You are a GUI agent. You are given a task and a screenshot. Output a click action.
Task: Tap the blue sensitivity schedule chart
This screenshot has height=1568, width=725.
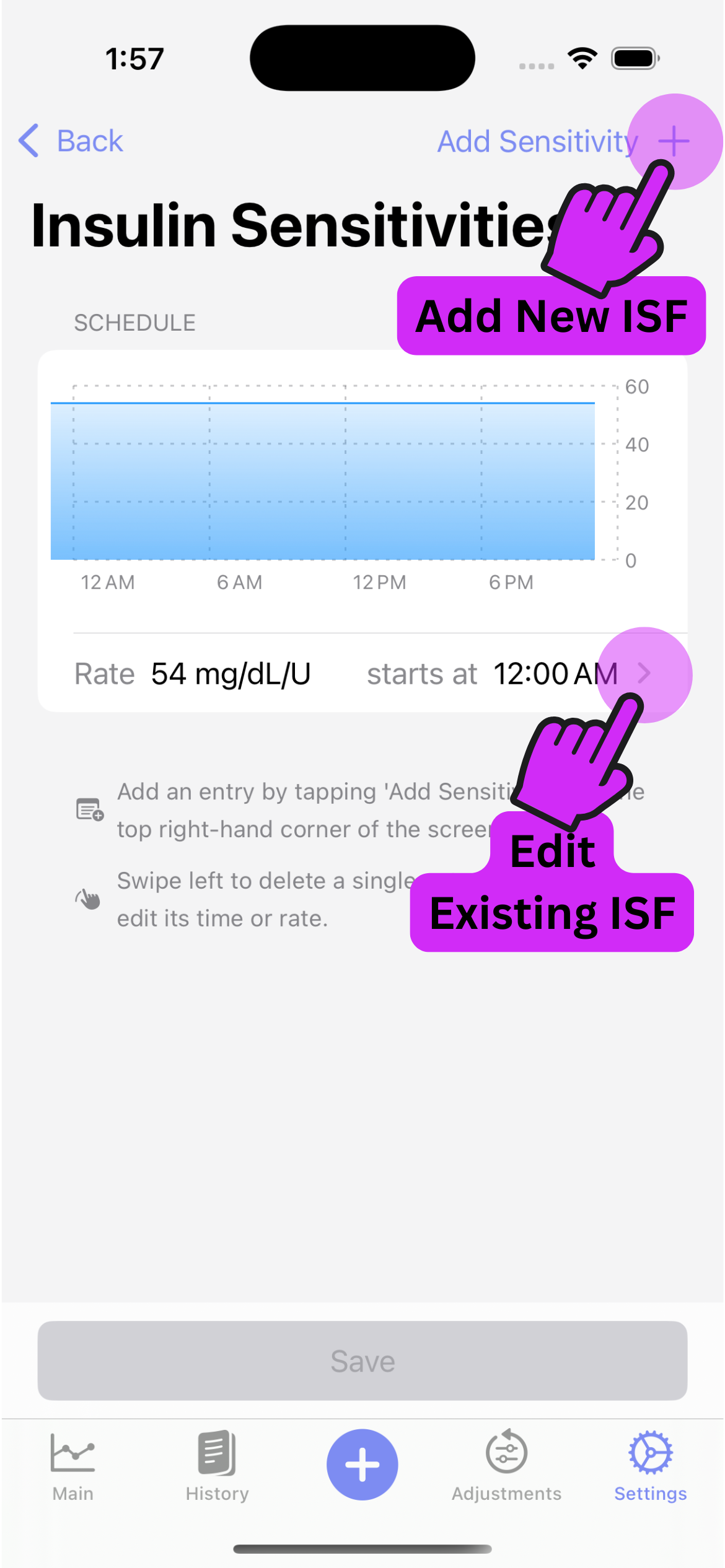(x=322, y=481)
